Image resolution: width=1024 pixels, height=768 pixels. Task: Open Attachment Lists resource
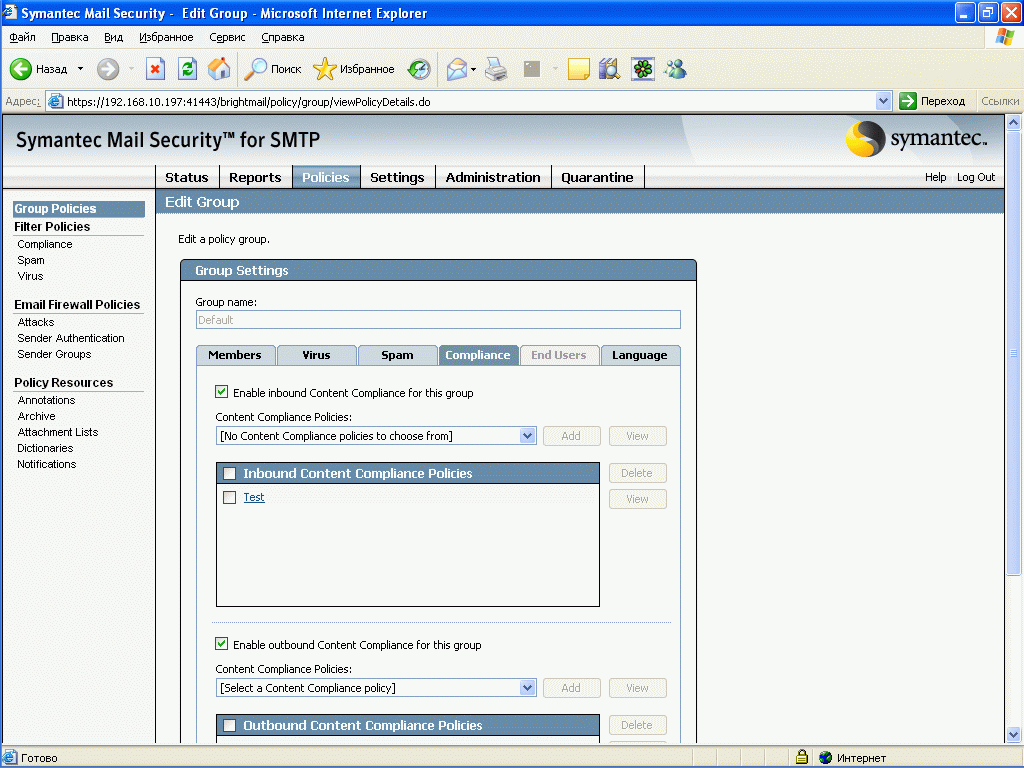[x=57, y=432]
